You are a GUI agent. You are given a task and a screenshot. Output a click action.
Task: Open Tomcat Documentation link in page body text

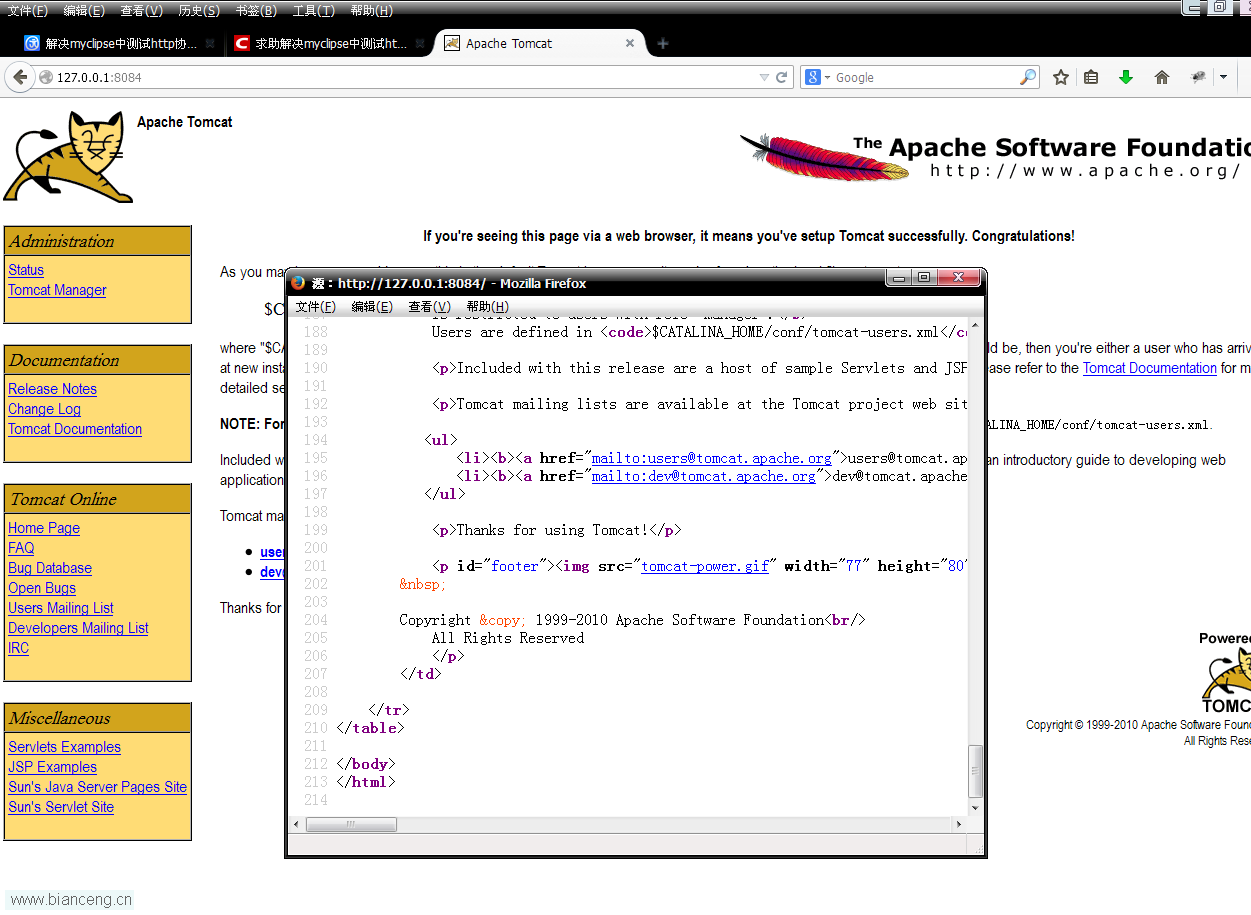click(1149, 368)
